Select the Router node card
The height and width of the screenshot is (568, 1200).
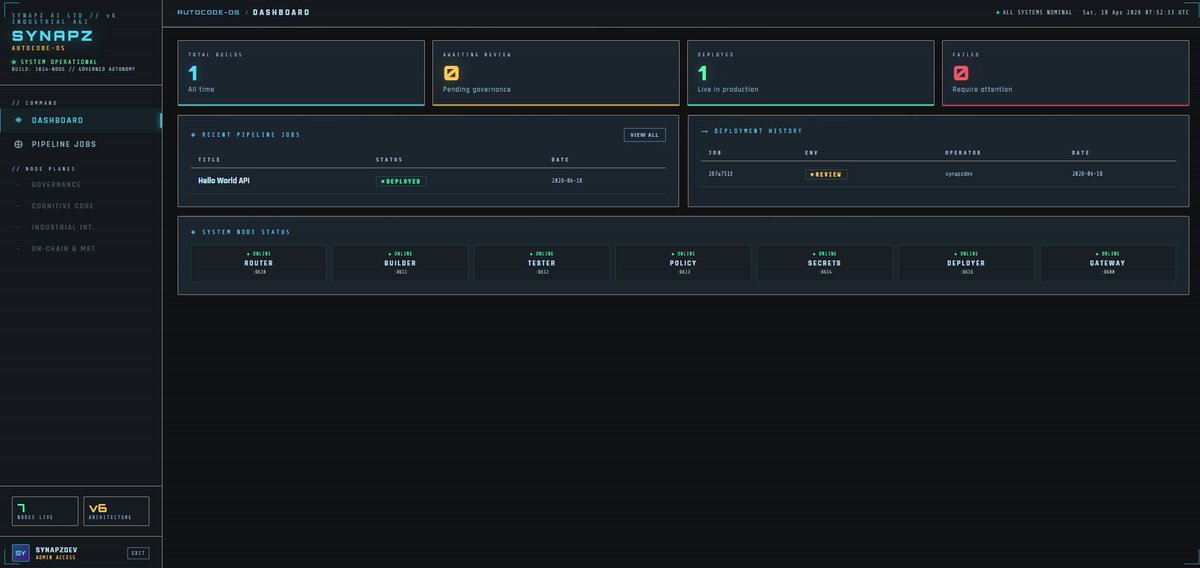tap(259, 263)
